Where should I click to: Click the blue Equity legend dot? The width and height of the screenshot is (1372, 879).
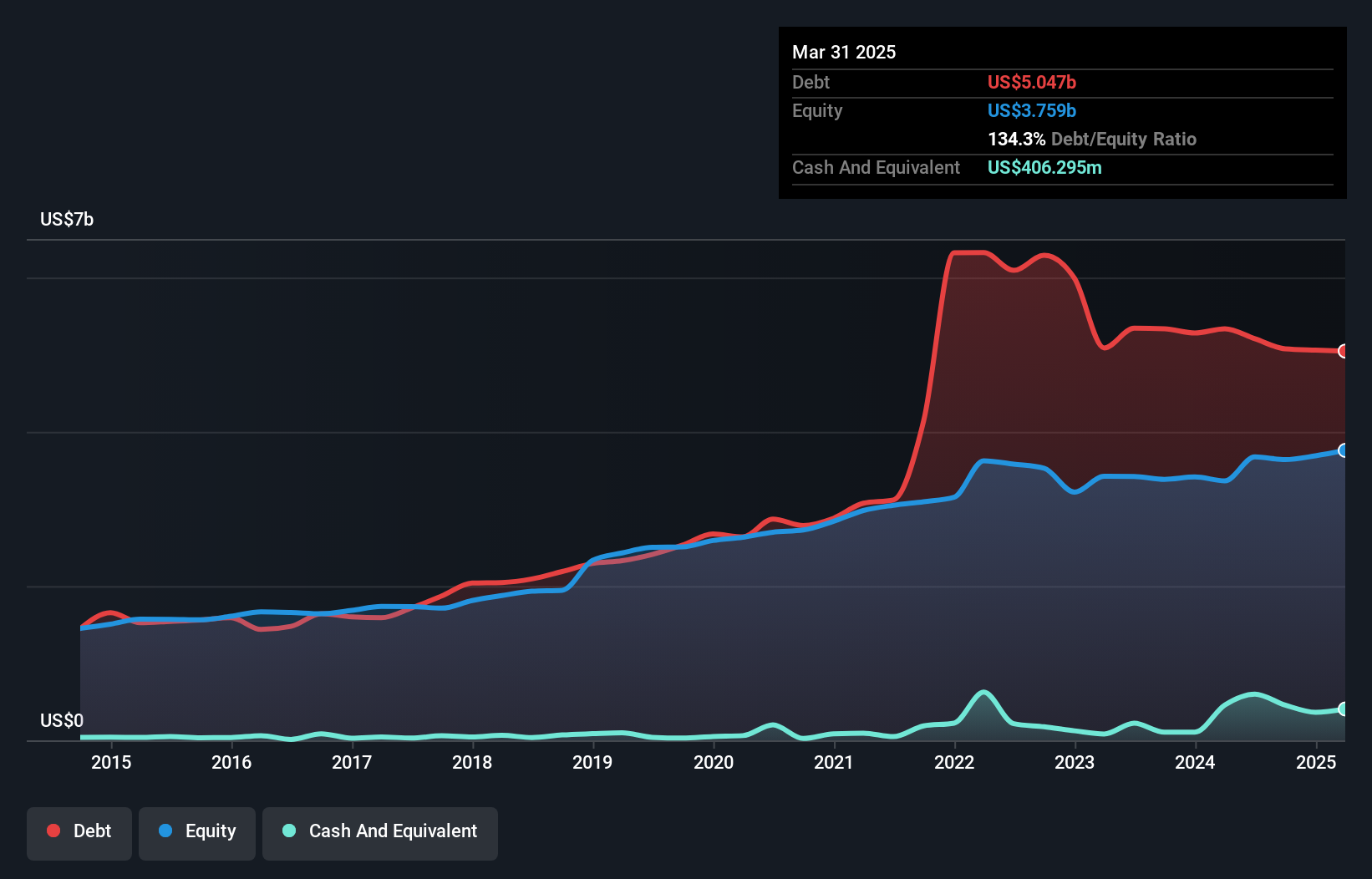point(165,831)
